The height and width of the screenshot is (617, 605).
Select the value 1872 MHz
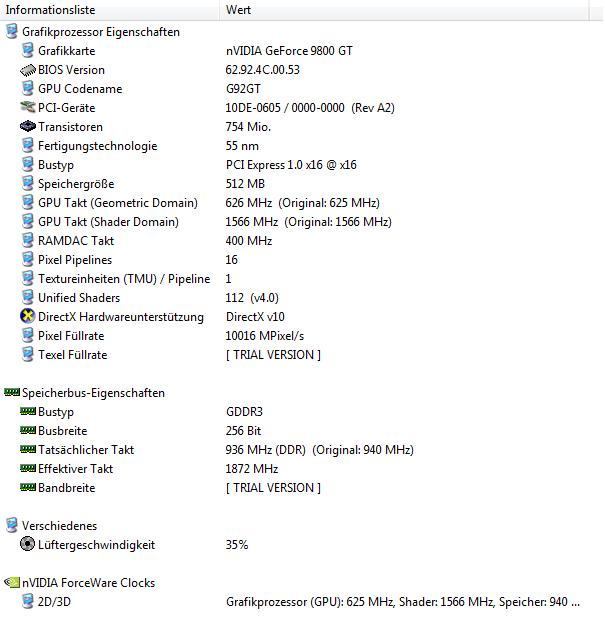point(252,469)
